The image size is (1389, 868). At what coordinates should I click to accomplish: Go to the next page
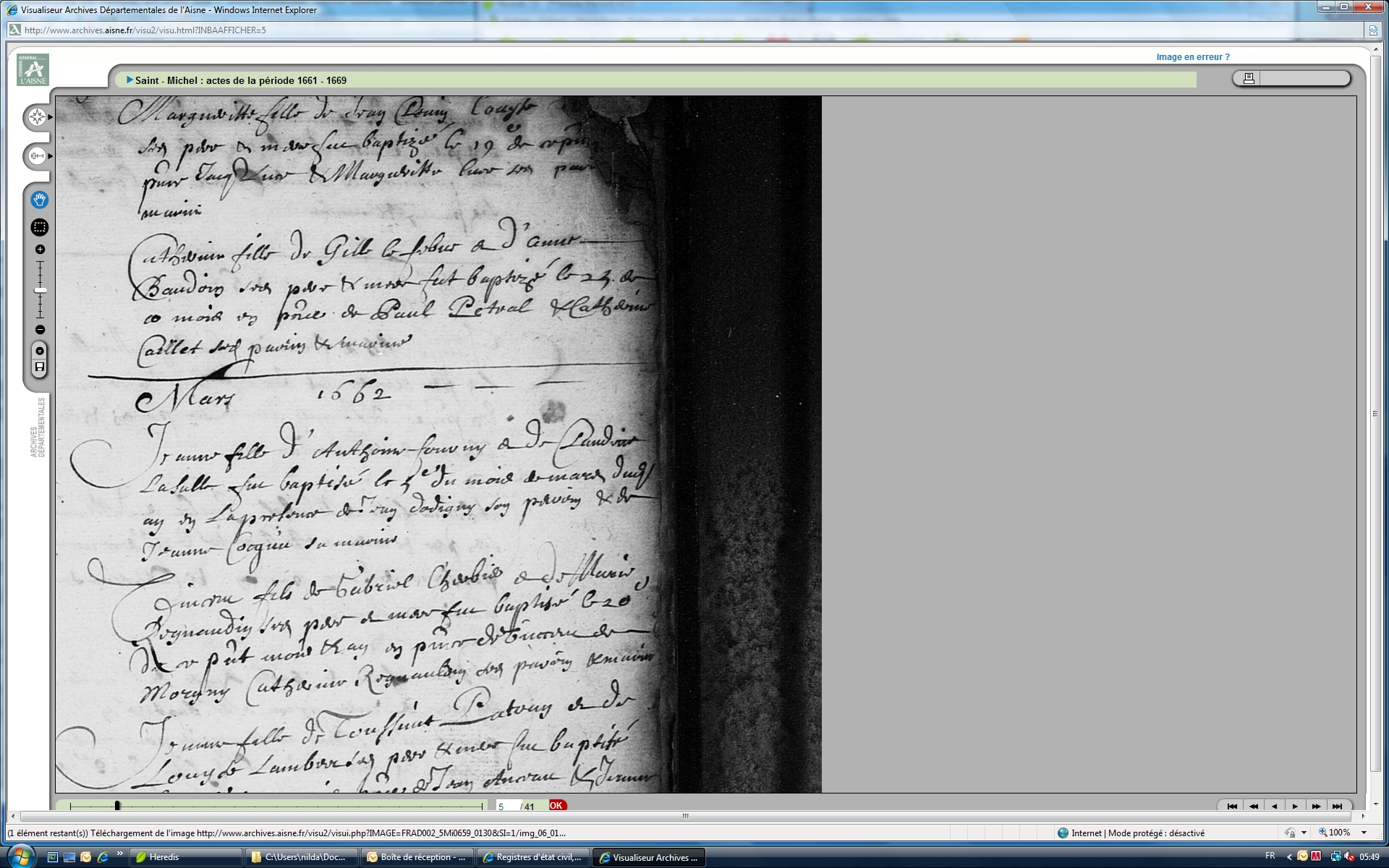coord(1295,806)
